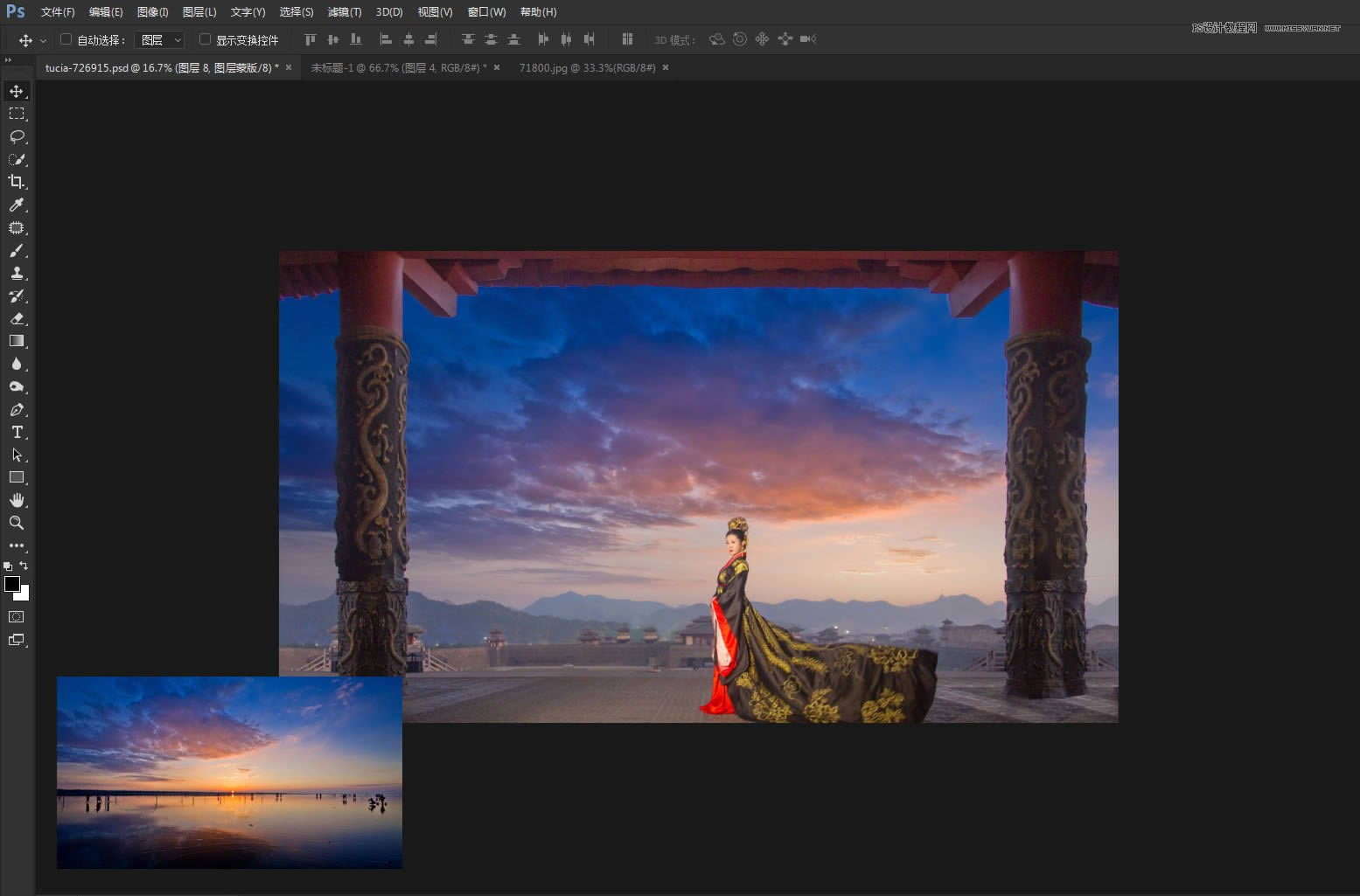Select the Pen tool
This screenshot has width=1360, height=896.
[x=17, y=410]
